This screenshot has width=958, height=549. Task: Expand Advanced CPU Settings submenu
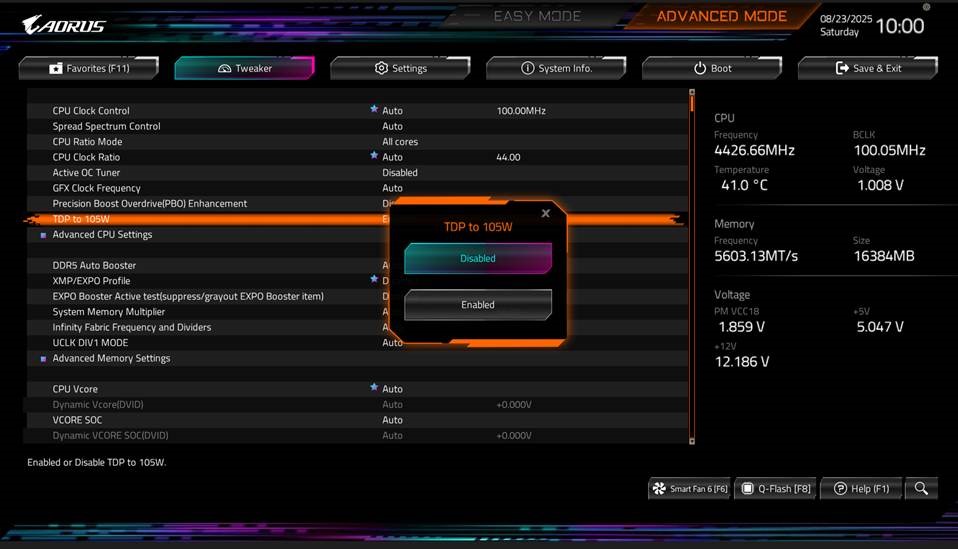[x=102, y=235]
